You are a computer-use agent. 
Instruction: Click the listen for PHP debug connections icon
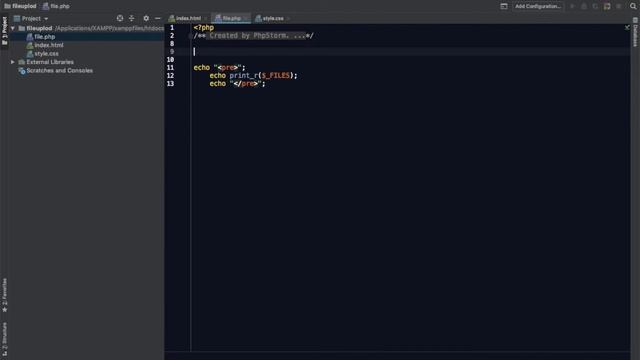point(607,6)
